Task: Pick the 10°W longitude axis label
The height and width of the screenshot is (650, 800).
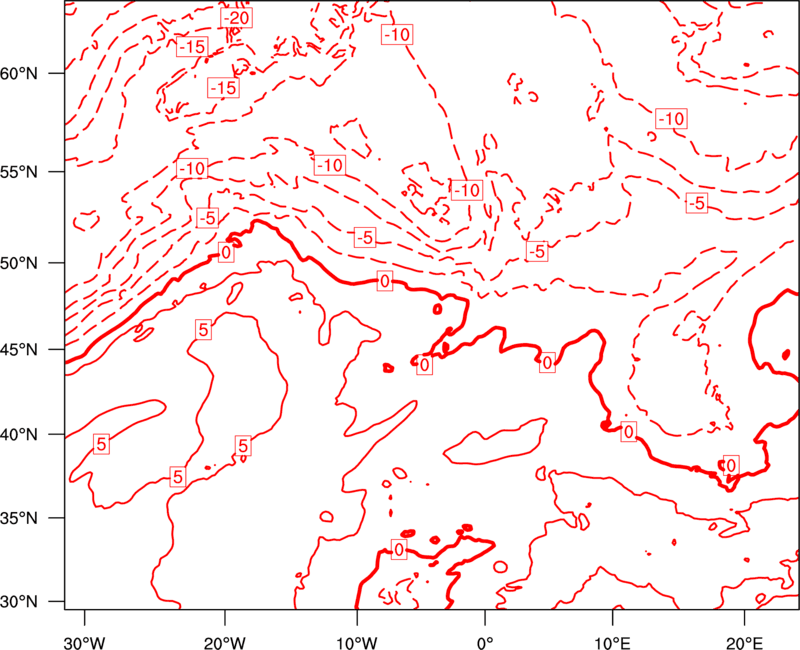Action: [357, 643]
